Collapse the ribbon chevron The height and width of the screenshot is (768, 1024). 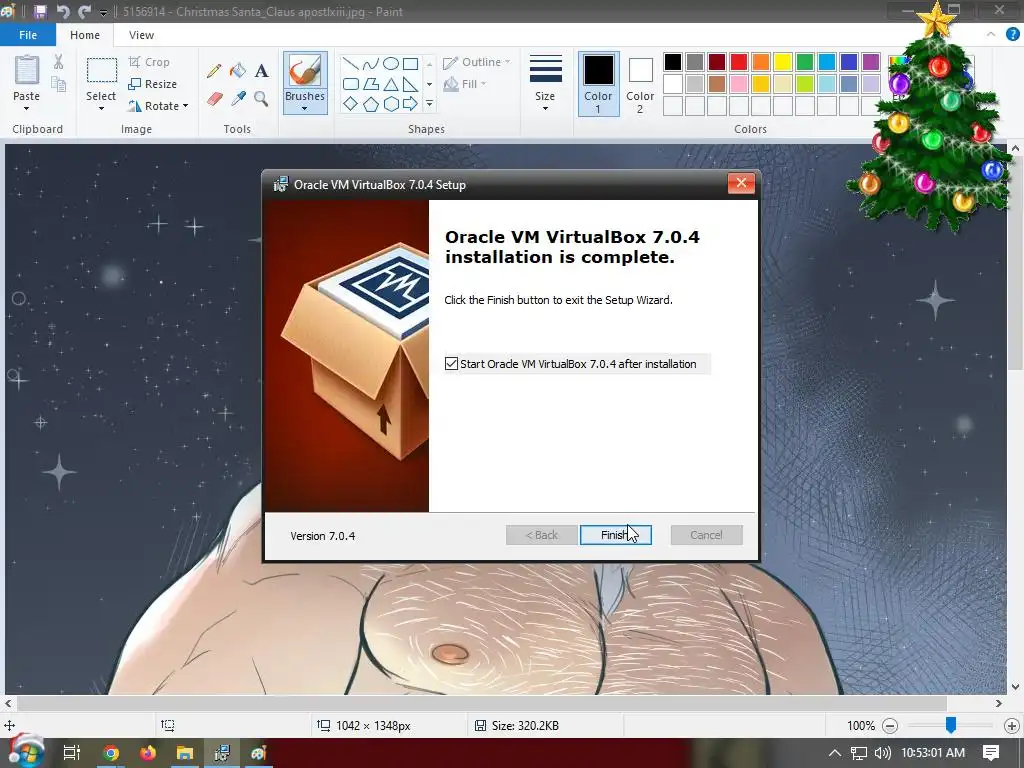coord(991,35)
